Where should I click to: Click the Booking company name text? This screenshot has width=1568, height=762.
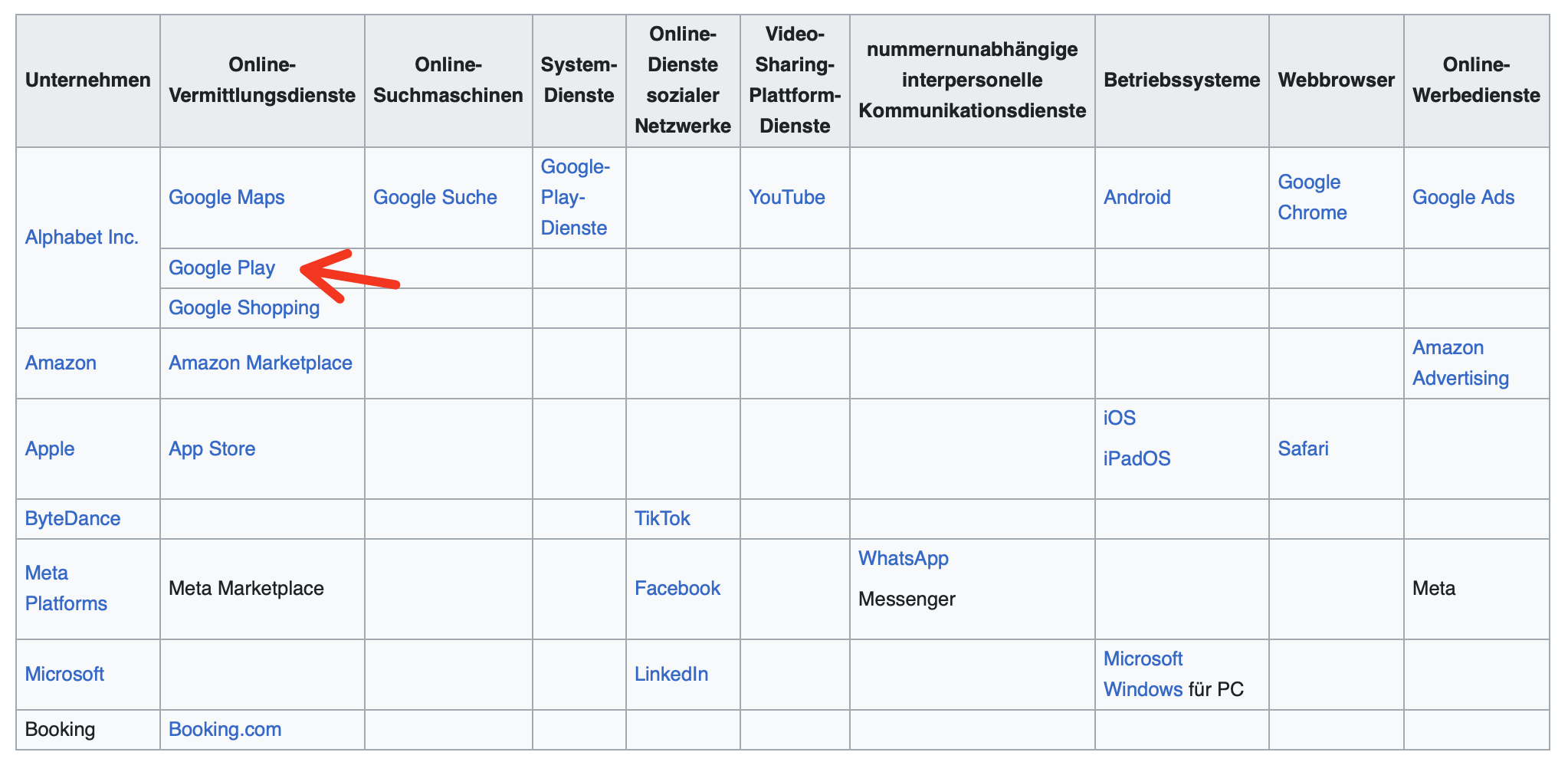pyautogui.click(x=60, y=730)
